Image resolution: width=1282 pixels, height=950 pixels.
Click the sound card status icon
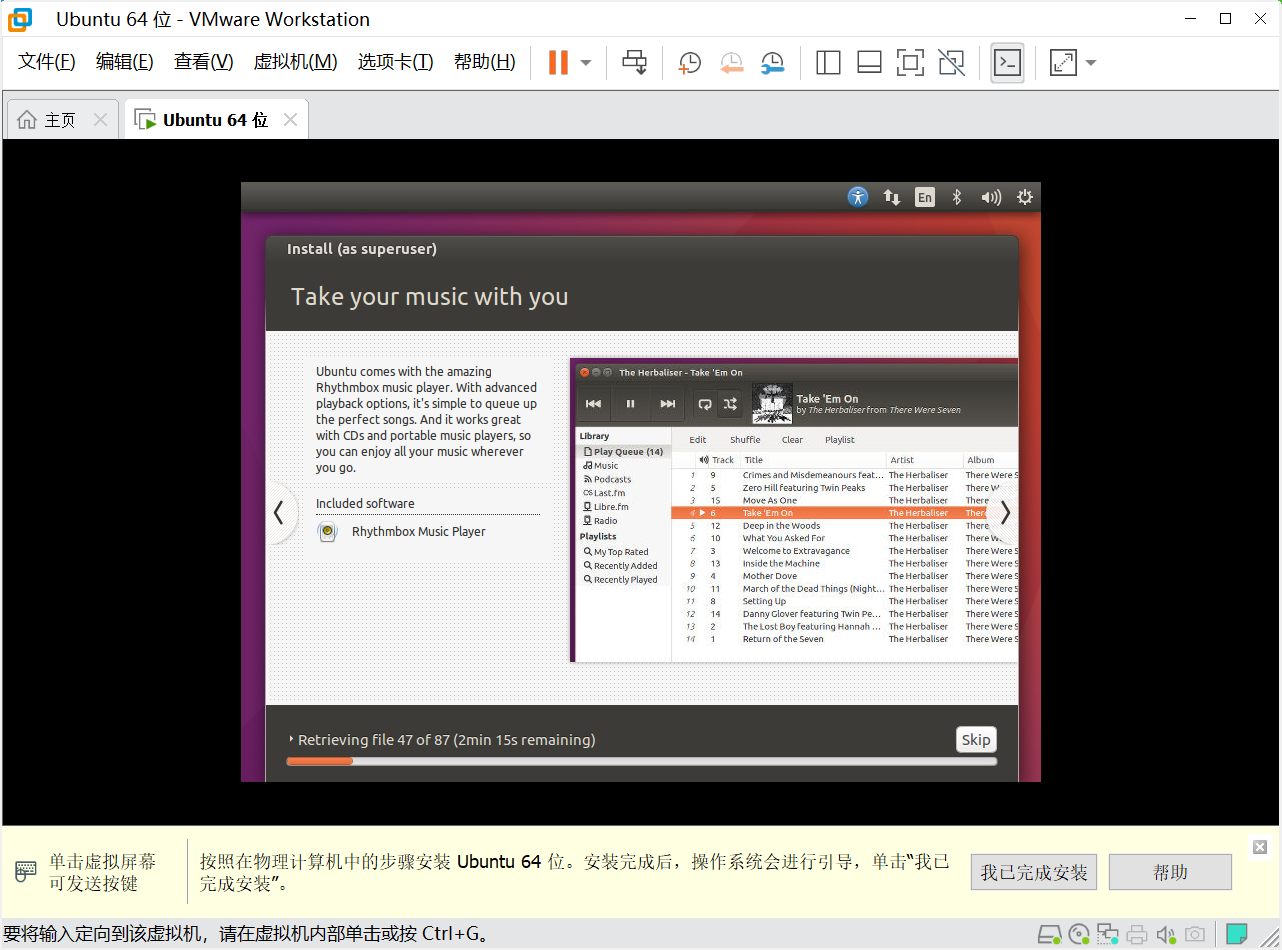pos(1166,935)
